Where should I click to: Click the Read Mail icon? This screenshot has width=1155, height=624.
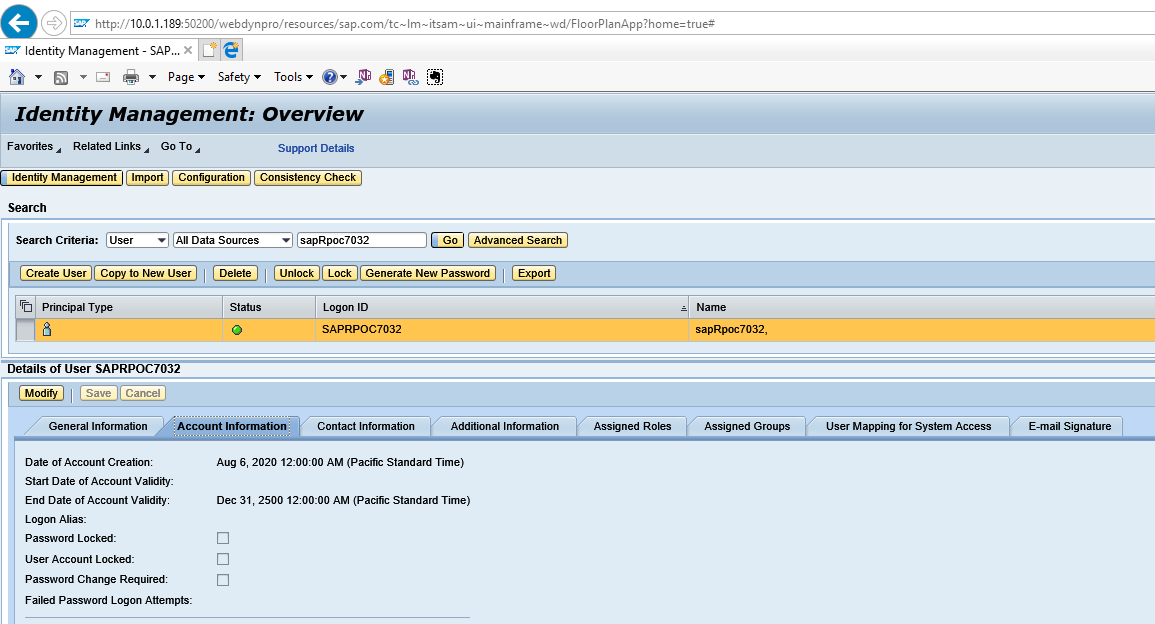tap(102, 76)
